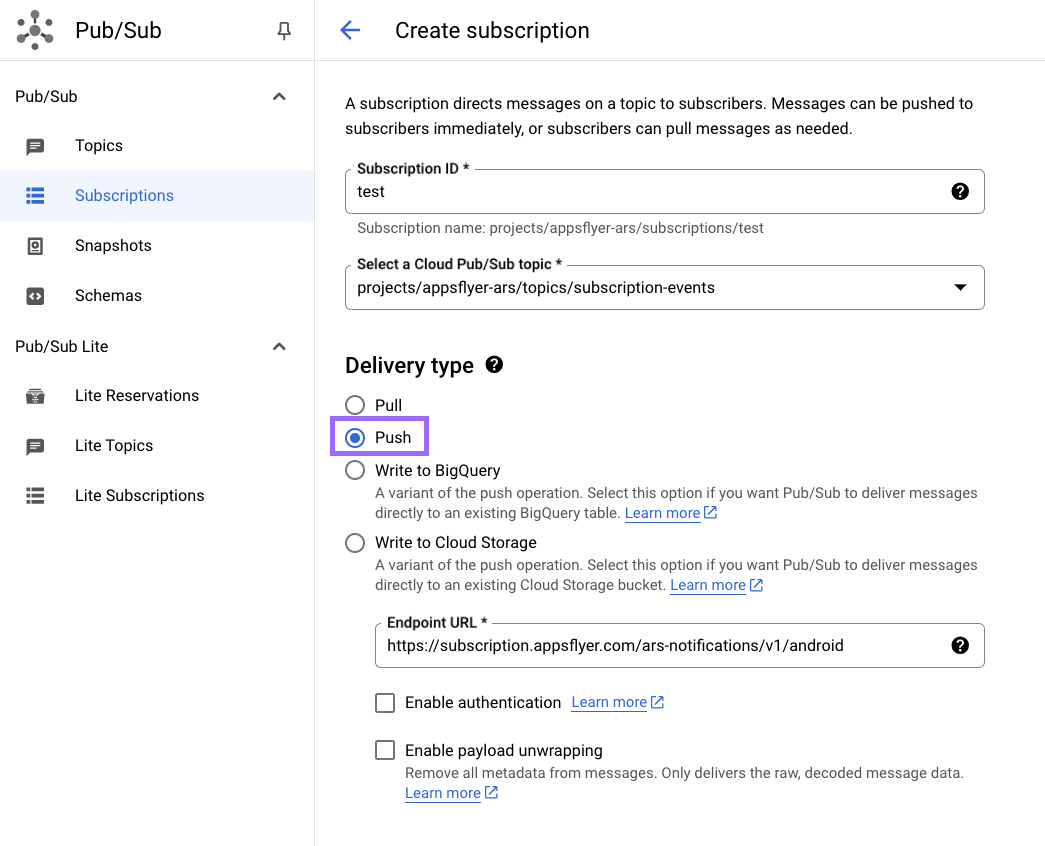Collapse the Pub/Sub sidebar section

pos(280,96)
